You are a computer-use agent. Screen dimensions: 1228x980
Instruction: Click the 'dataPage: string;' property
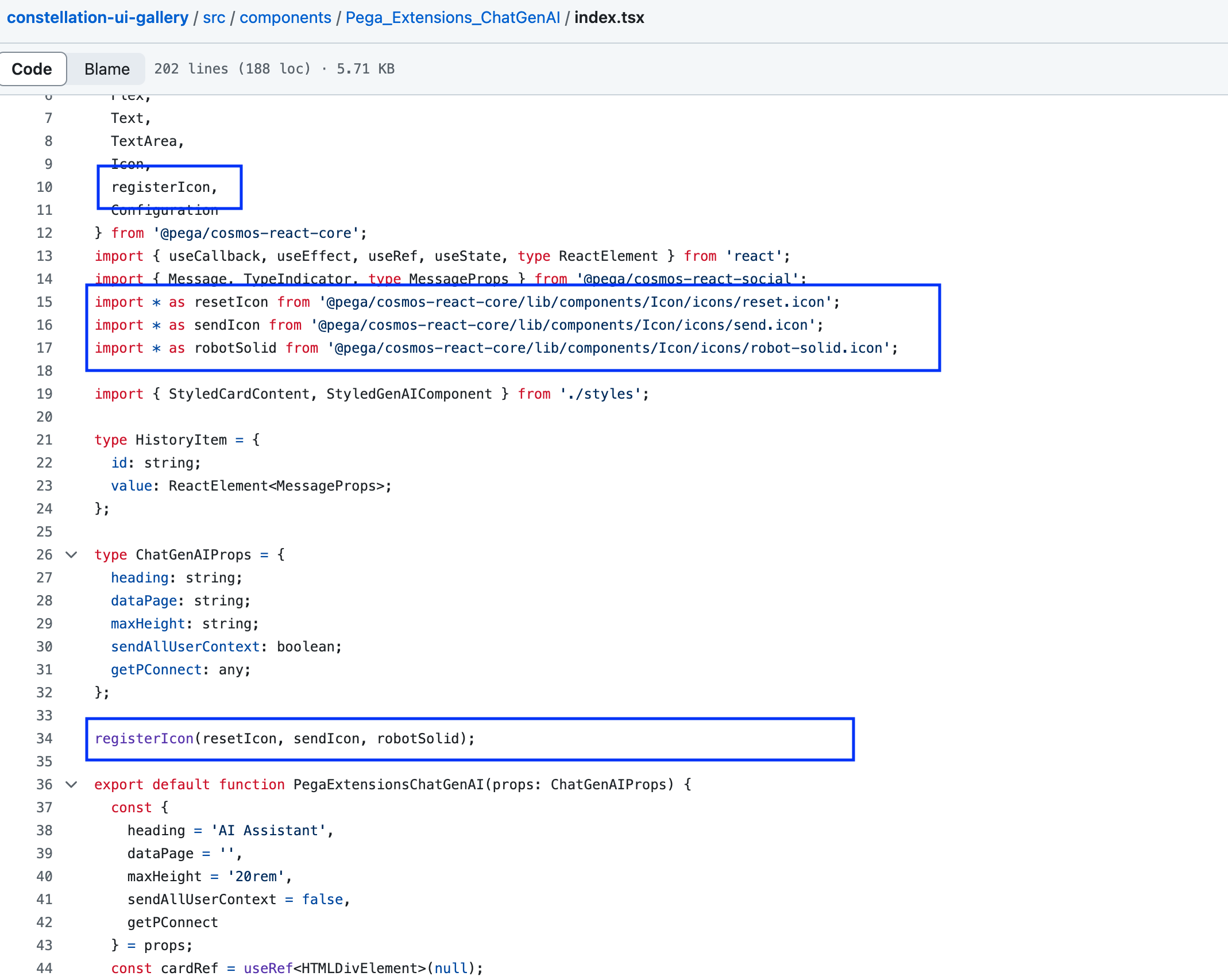[181, 601]
